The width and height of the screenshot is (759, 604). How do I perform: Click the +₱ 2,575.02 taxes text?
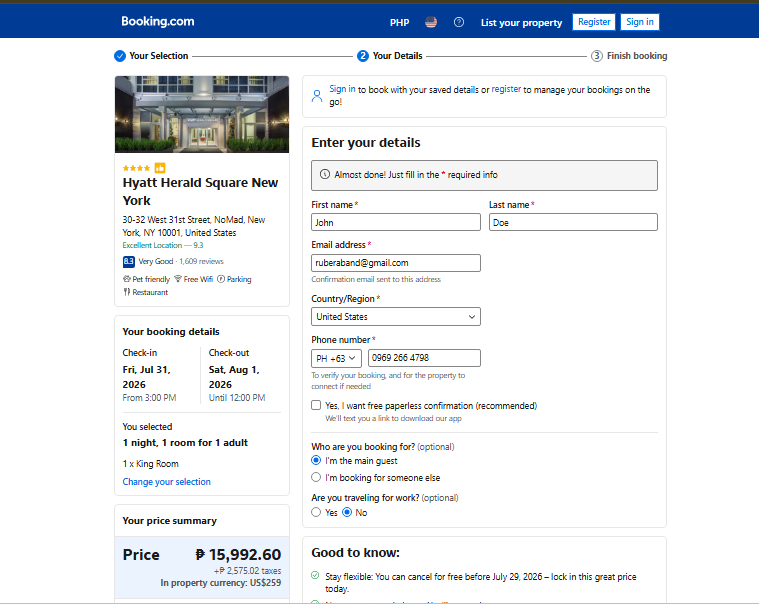pyautogui.click(x=247, y=571)
